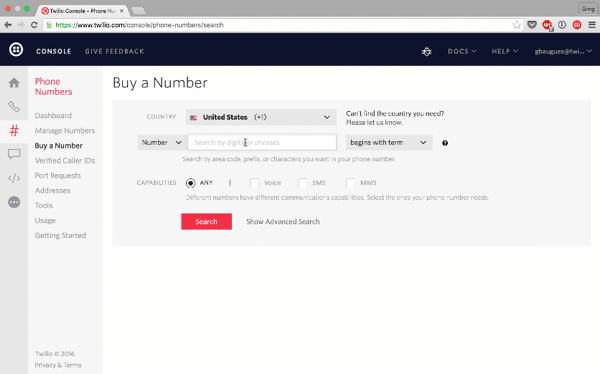Bookmark page with star icon
The width and height of the screenshot is (600, 374).
click(517, 25)
